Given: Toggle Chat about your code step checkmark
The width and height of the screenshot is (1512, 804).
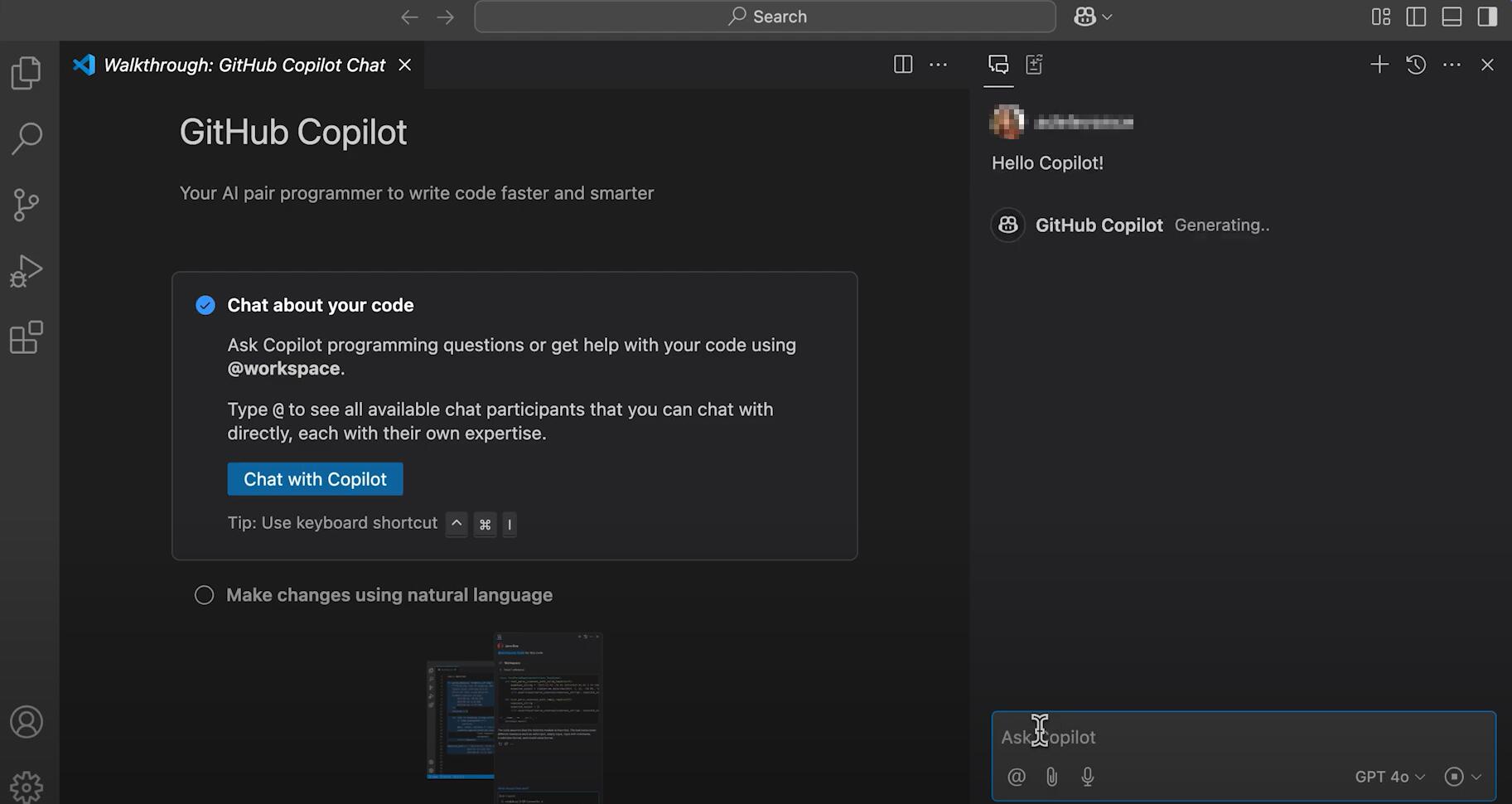Looking at the screenshot, I should (205, 305).
